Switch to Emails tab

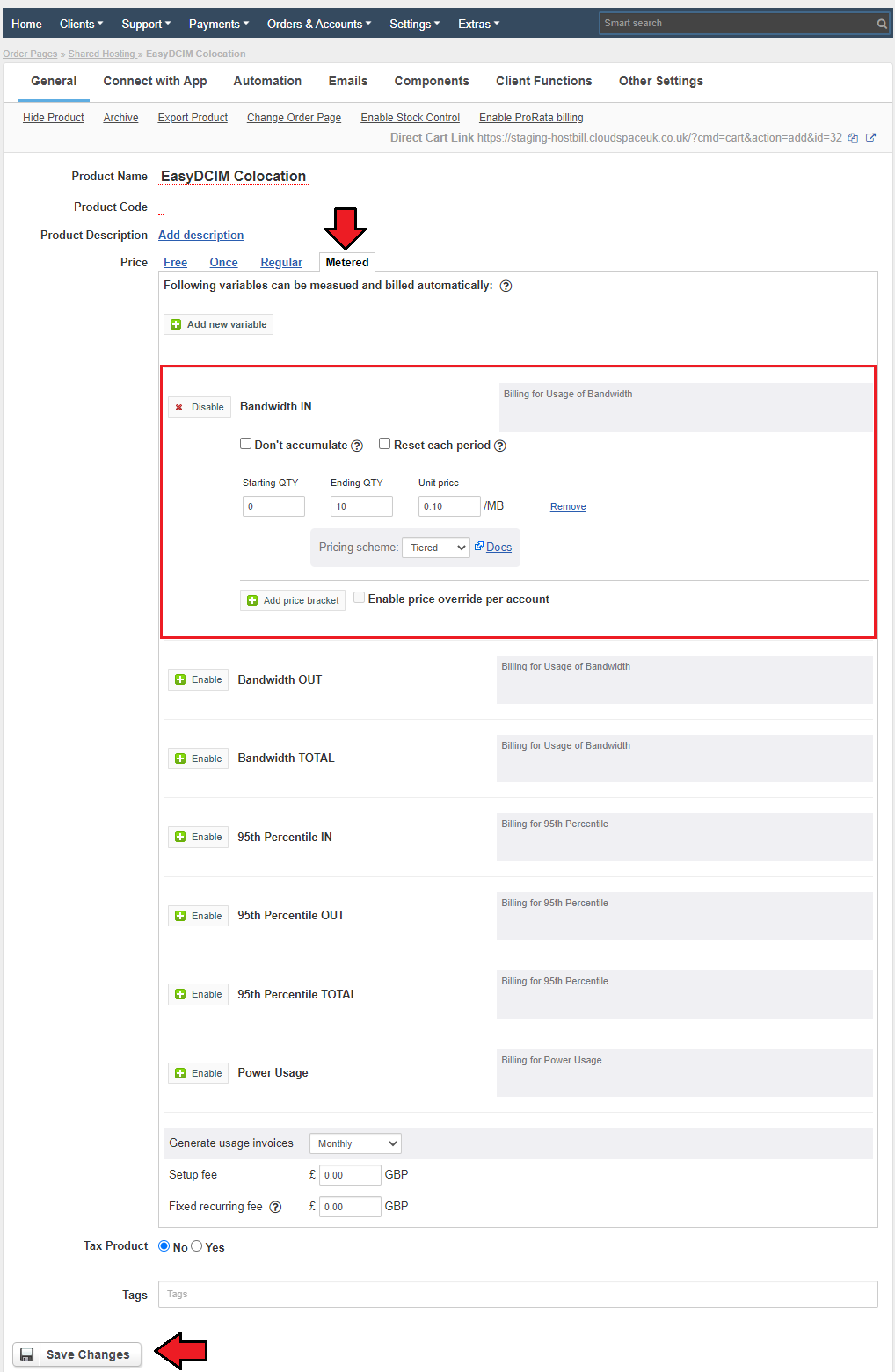pyautogui.click(x=348, y=81)
